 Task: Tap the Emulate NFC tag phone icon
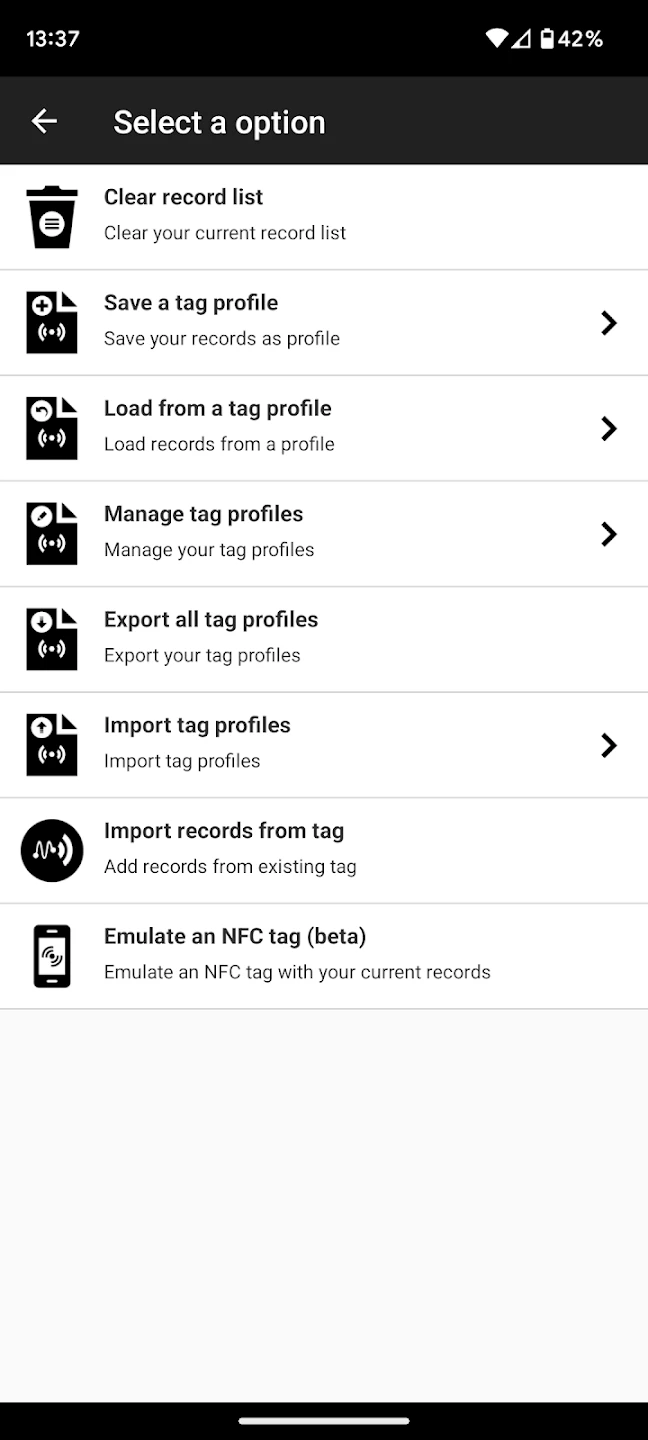[52, 956]
